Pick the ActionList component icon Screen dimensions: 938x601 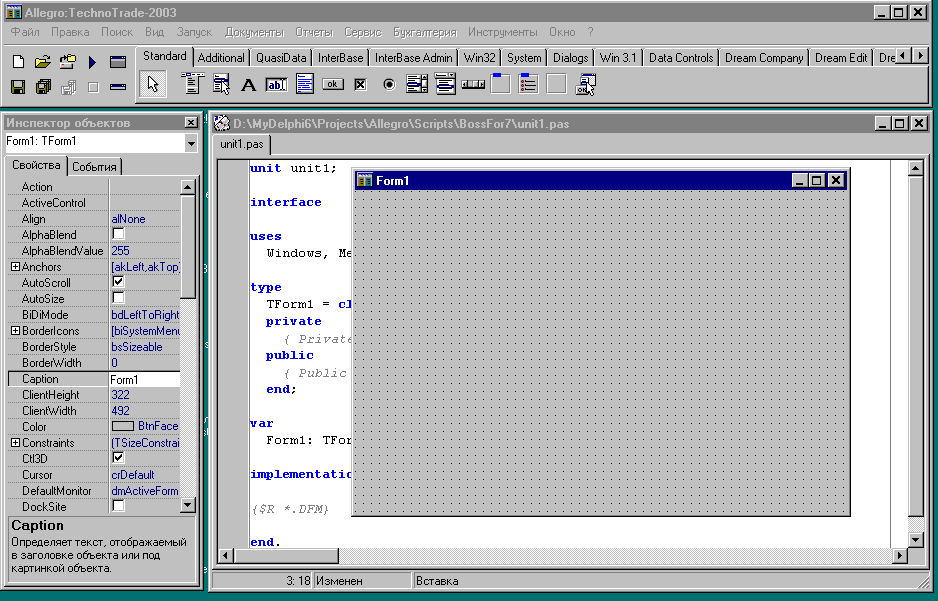tap(585, 84)
